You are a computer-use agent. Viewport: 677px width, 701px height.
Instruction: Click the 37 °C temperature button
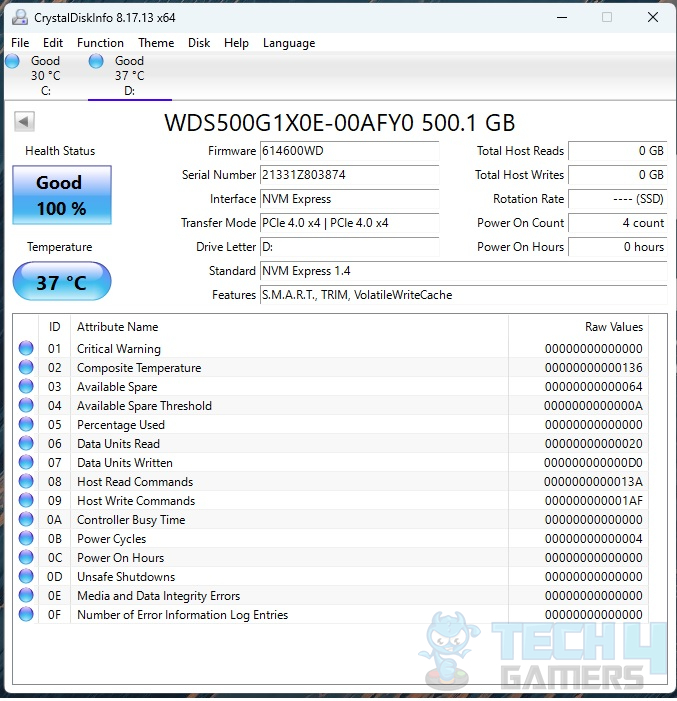pyautogui.click(x=62, y=282)
